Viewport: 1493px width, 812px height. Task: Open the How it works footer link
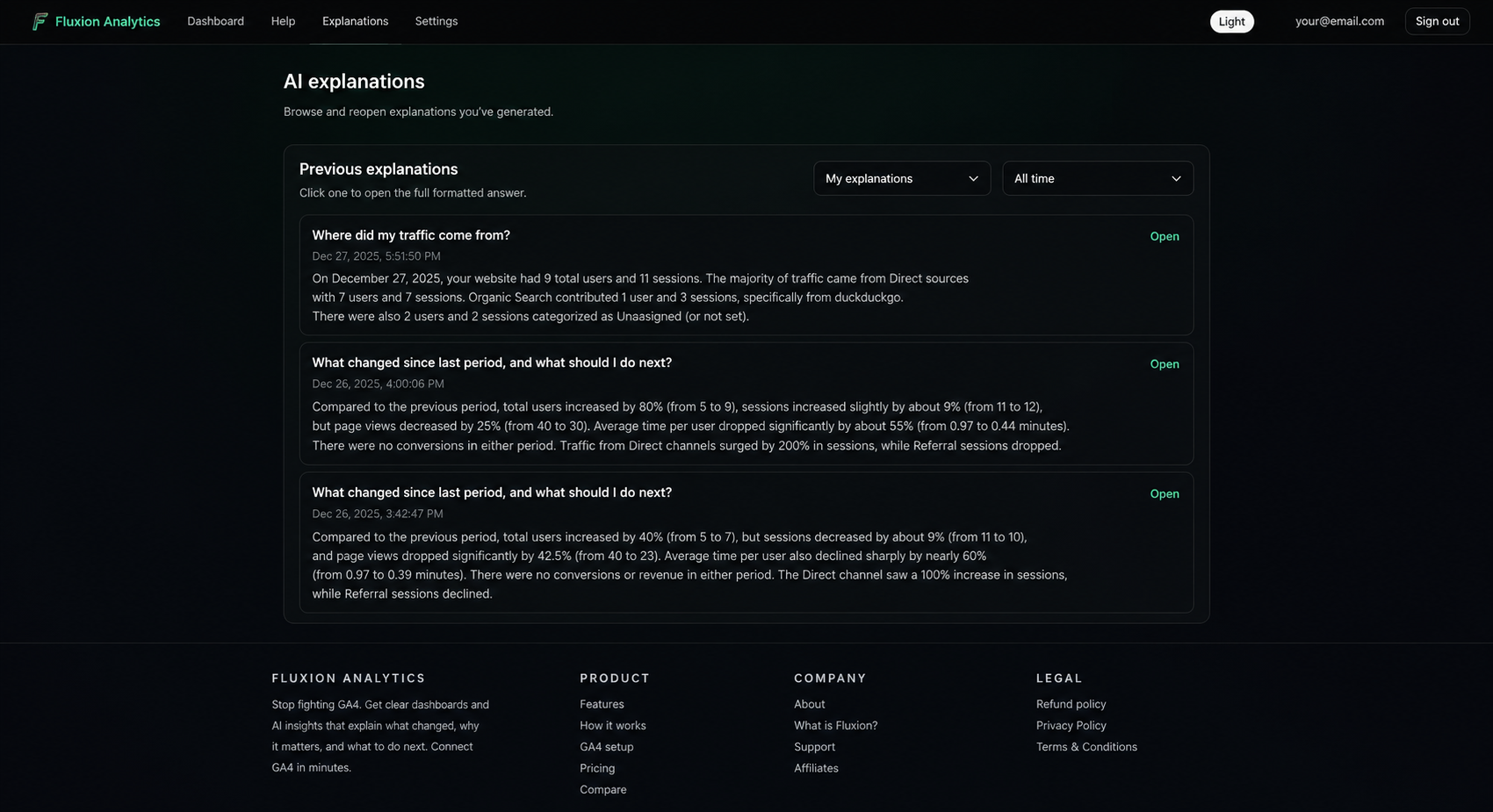tap(612, 725)
